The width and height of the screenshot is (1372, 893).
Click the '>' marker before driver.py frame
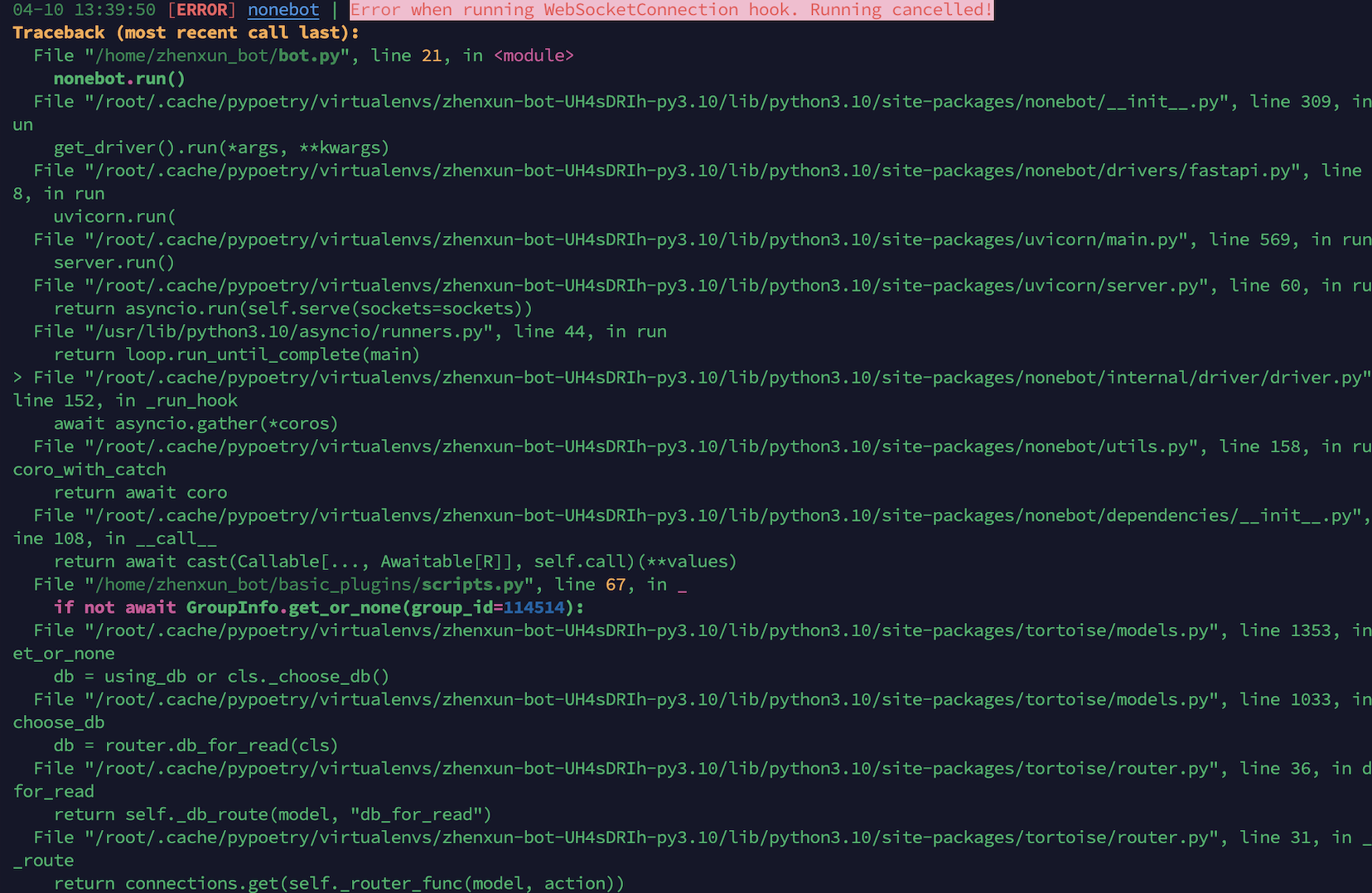[x=17, y=378]
